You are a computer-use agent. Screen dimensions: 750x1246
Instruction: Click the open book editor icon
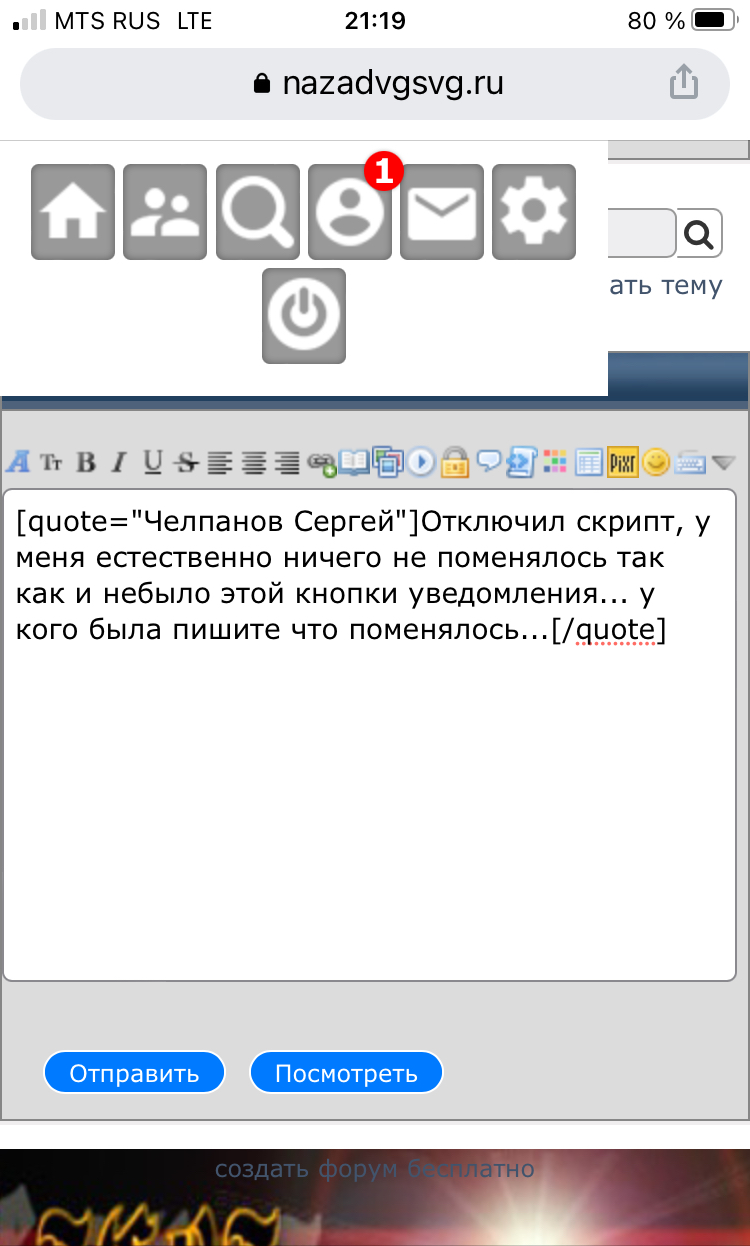(354, 462)
